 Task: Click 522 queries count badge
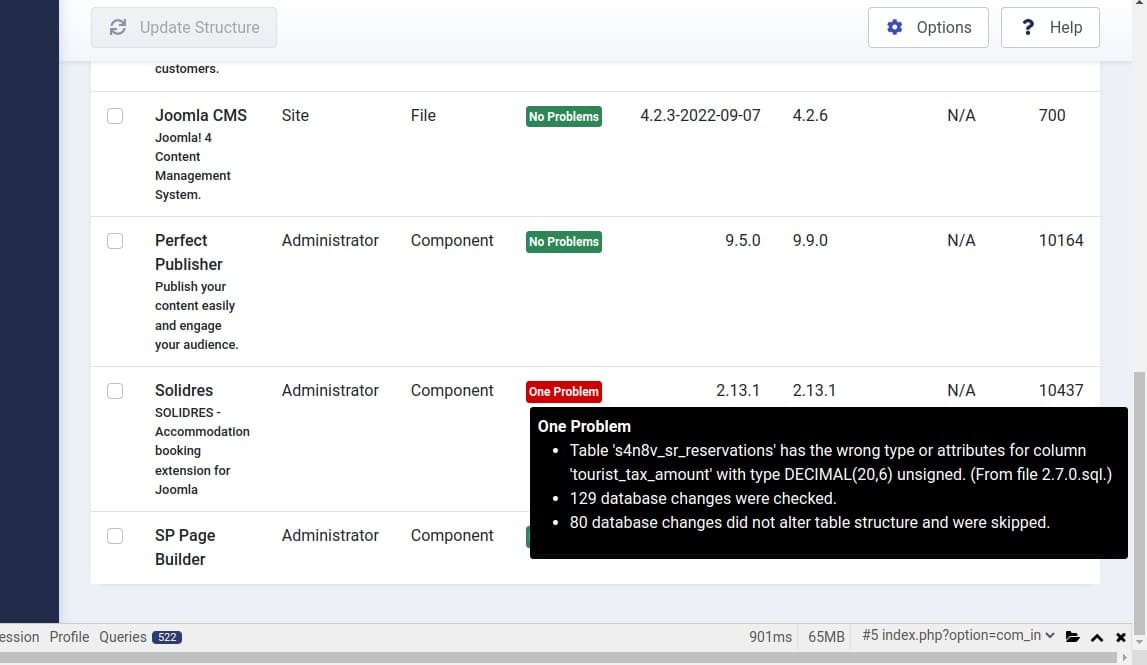pos(167,637)
